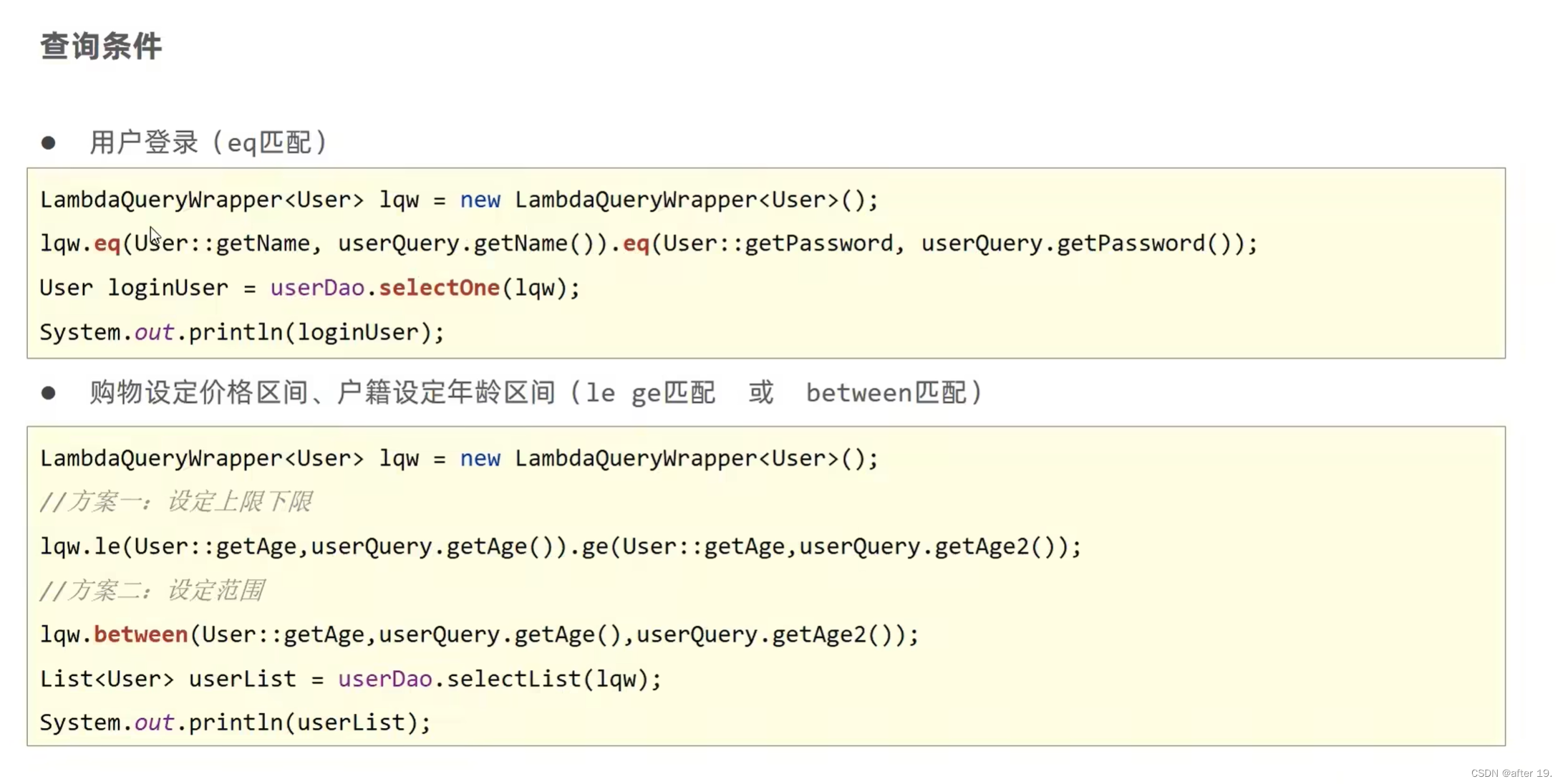The image size is (1563, 784).
Task: Click the second red eq before getPassword
Action: [x=636, y=243]
